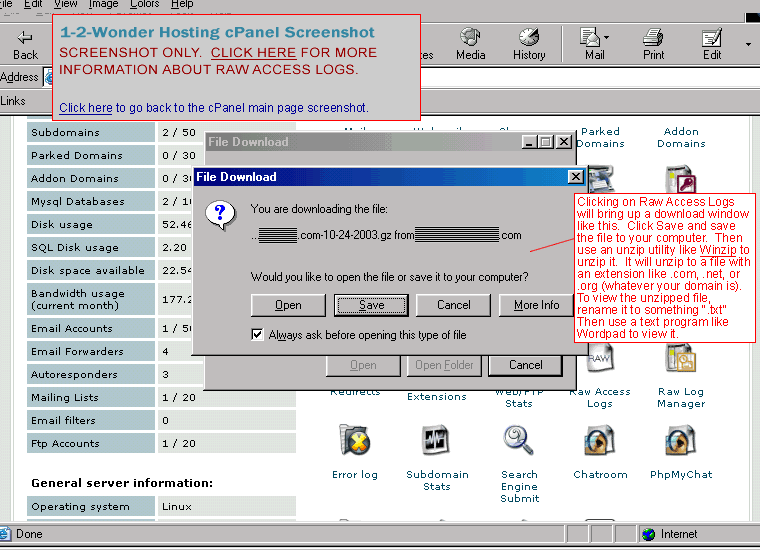Follow the CLICK HERE raw access logs link
The image size is (760, 550).
[x=253, y=52]
